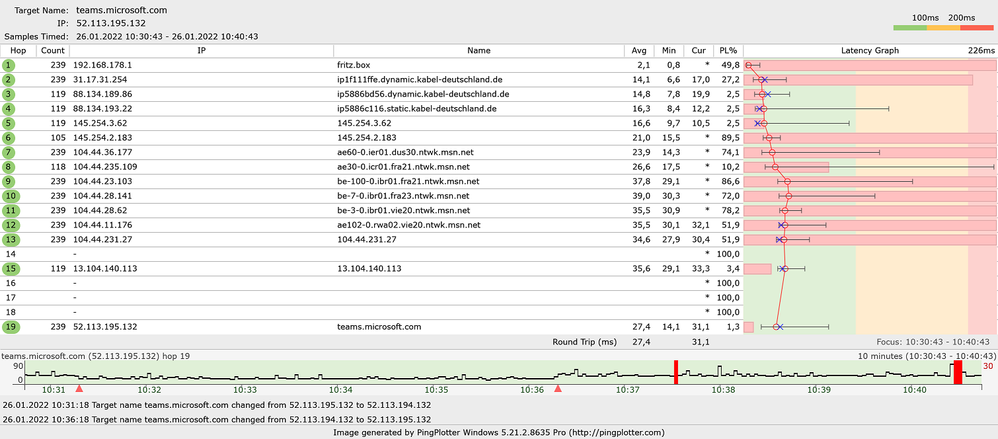
Task: Select the hop 13 green circle
Action: [10, 240]
